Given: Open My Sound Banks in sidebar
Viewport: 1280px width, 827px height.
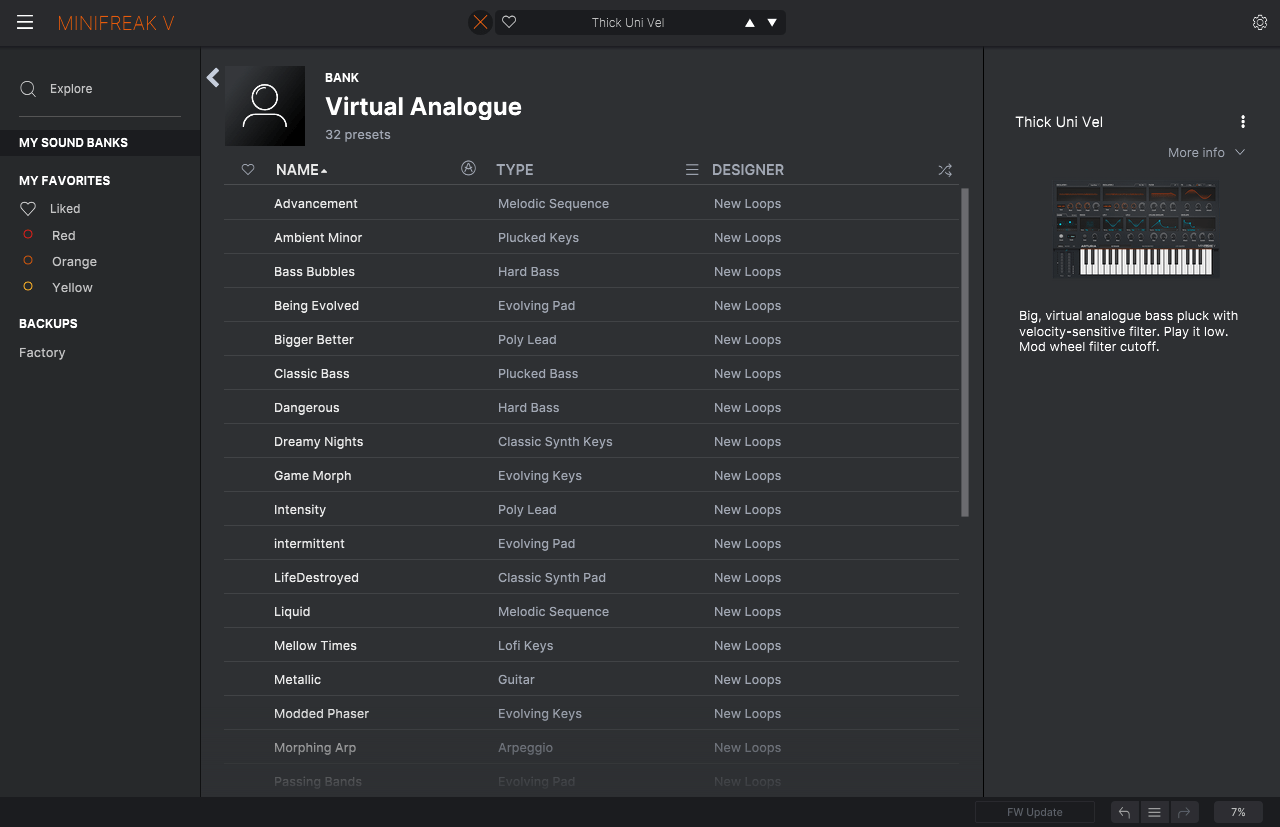Looking at the screenshot, I should pyautogui.click(x=73, y=143).
